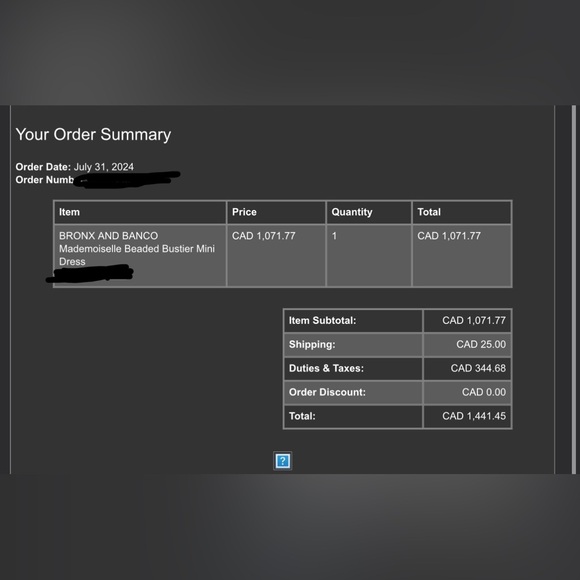Click the blue question mark image icon
The height and width of the screenshot is (580, 580).
coord(283,461)
